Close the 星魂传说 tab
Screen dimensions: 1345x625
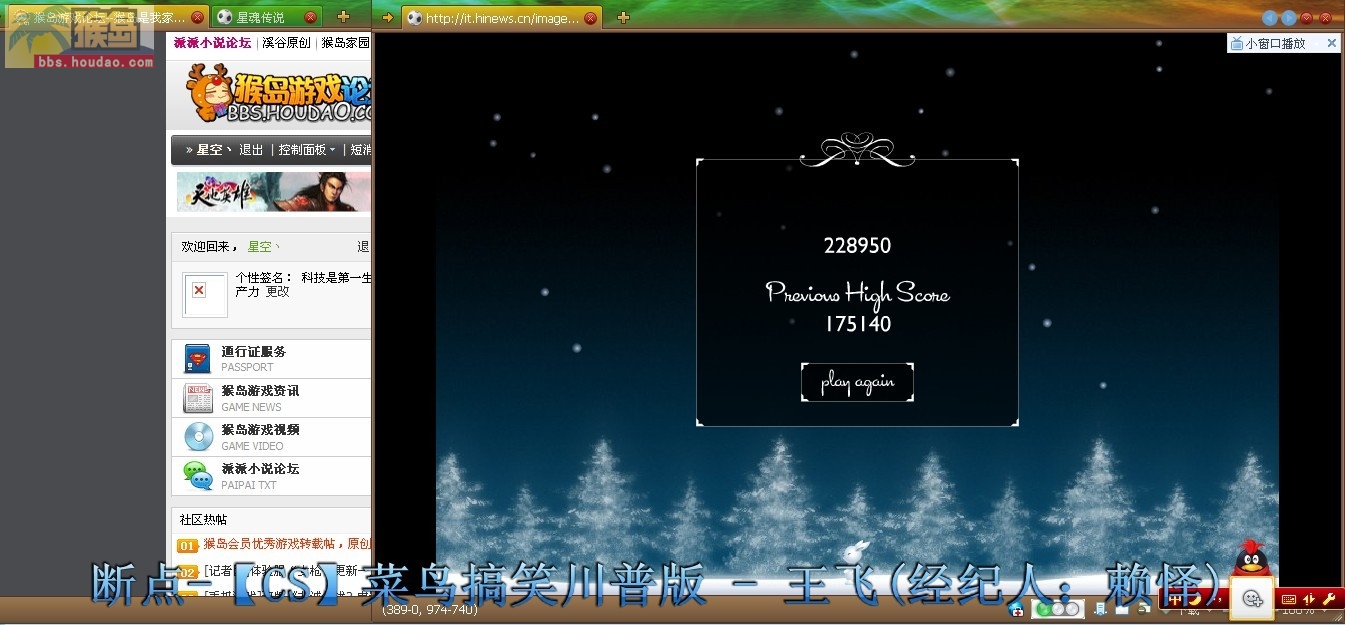(x=311, y=17)
